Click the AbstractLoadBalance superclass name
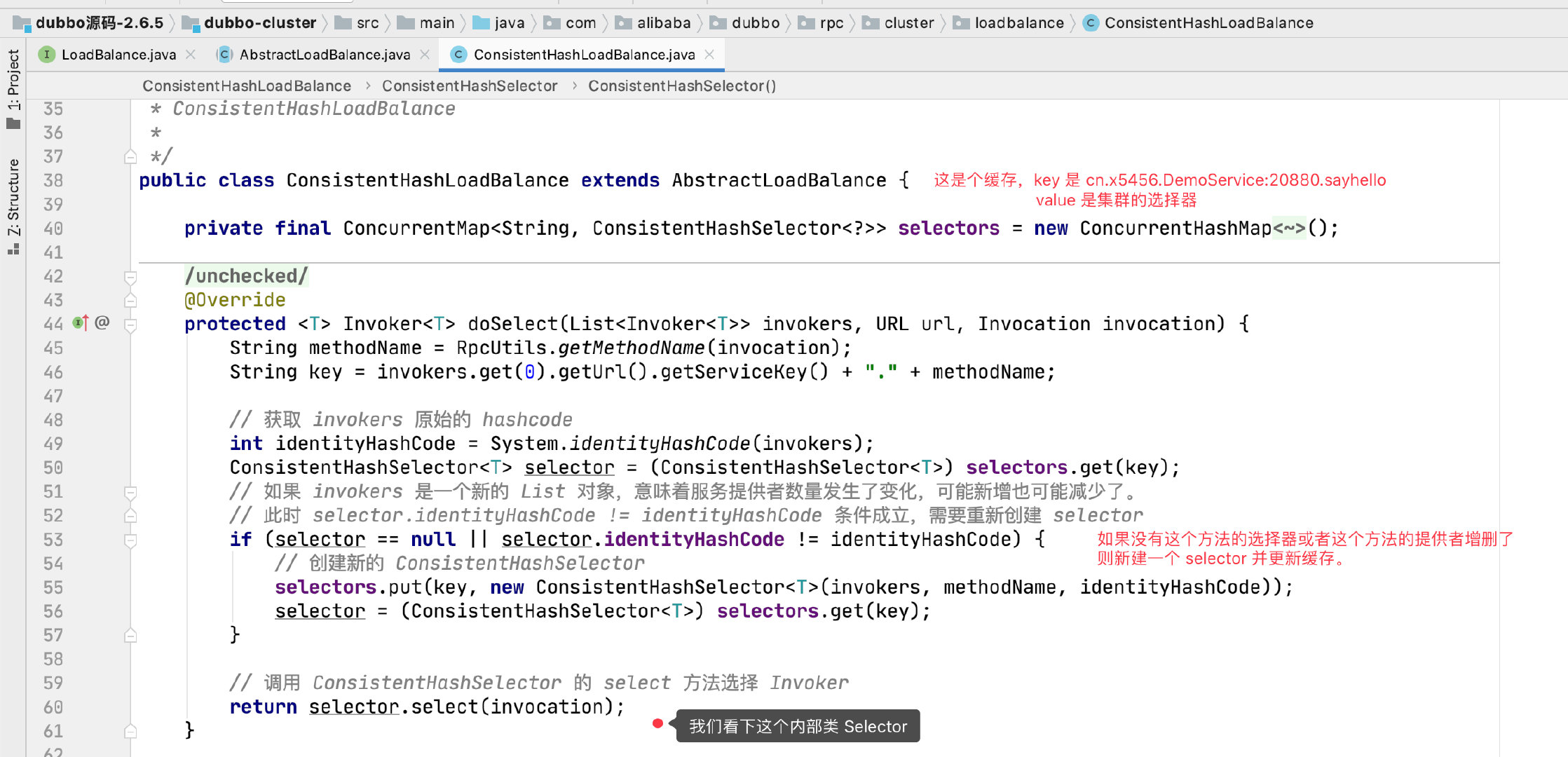Image resolution: width=1568 pixels, height=757 pixels. (779, 181)
